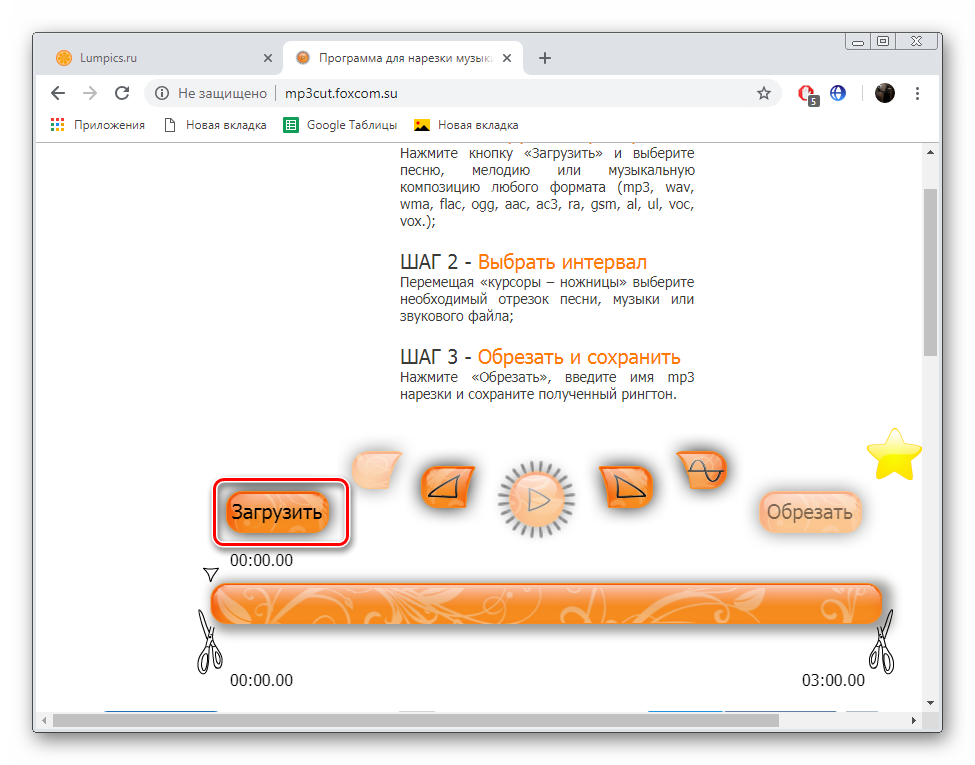
Task: Open a new browser tab
Action: 545,58
